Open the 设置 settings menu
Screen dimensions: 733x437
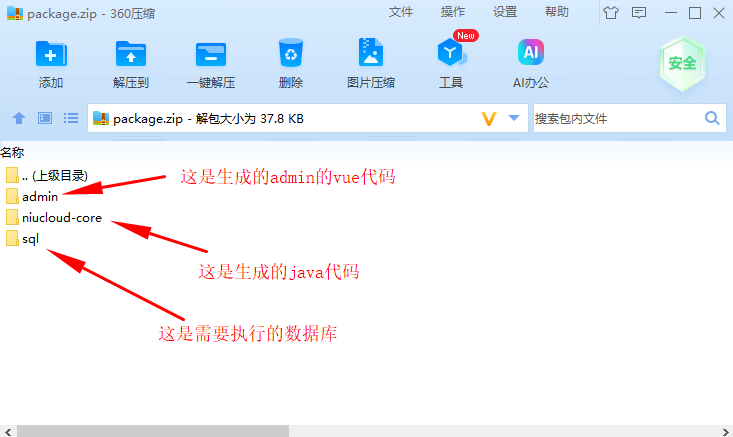coord(505,12)
